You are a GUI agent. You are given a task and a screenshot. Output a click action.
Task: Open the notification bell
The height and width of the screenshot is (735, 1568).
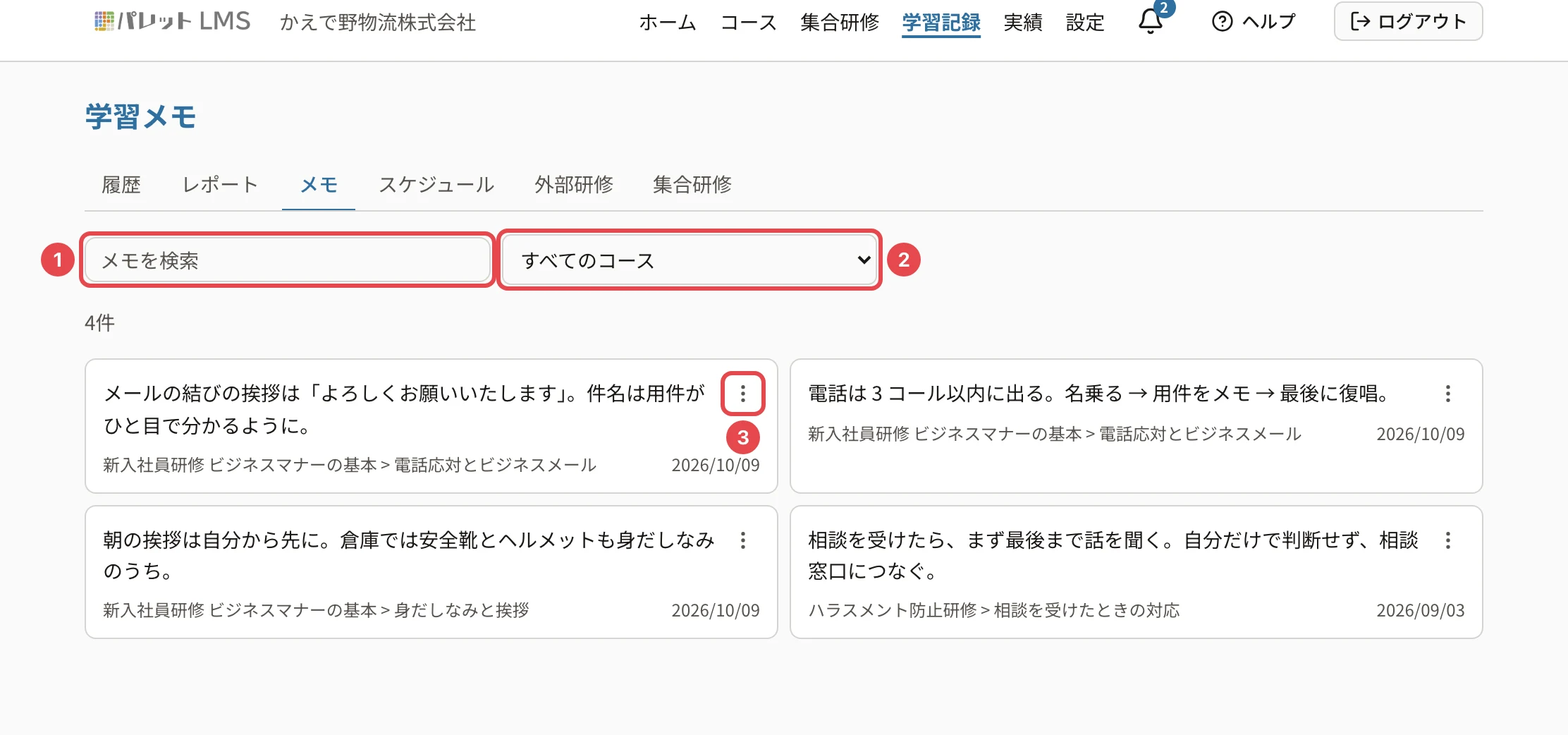coord(1151,21)
